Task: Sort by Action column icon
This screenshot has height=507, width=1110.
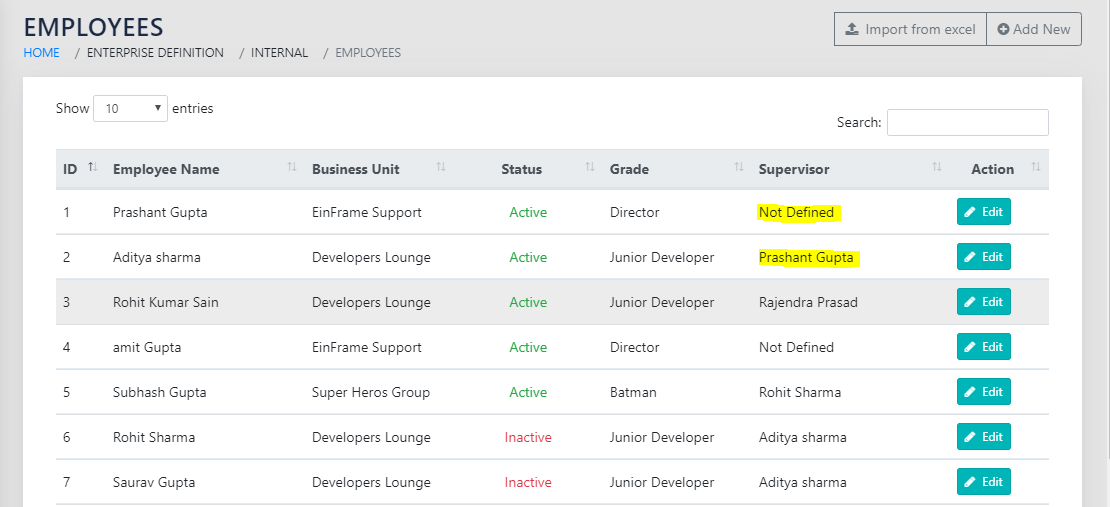Action: point(1036,167)
